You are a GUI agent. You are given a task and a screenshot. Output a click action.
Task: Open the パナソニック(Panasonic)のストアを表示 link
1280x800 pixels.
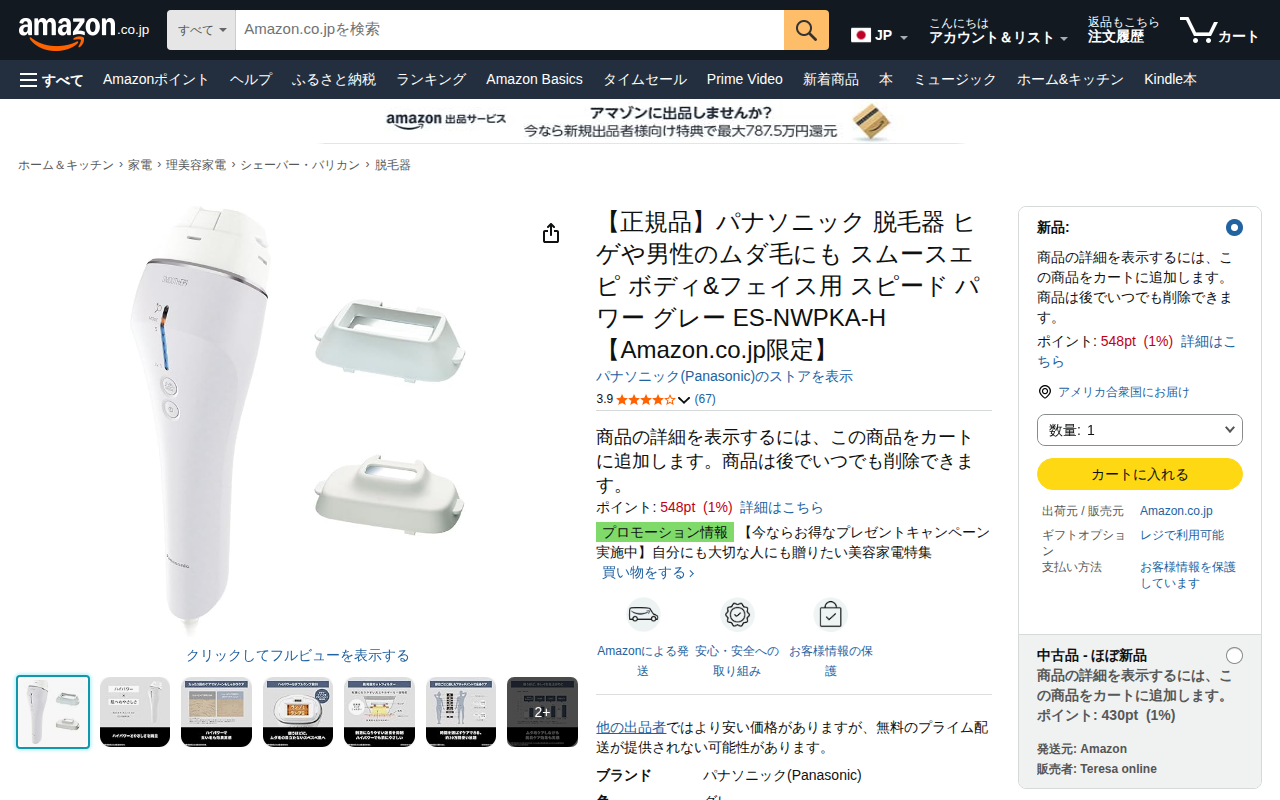point(724,377)
